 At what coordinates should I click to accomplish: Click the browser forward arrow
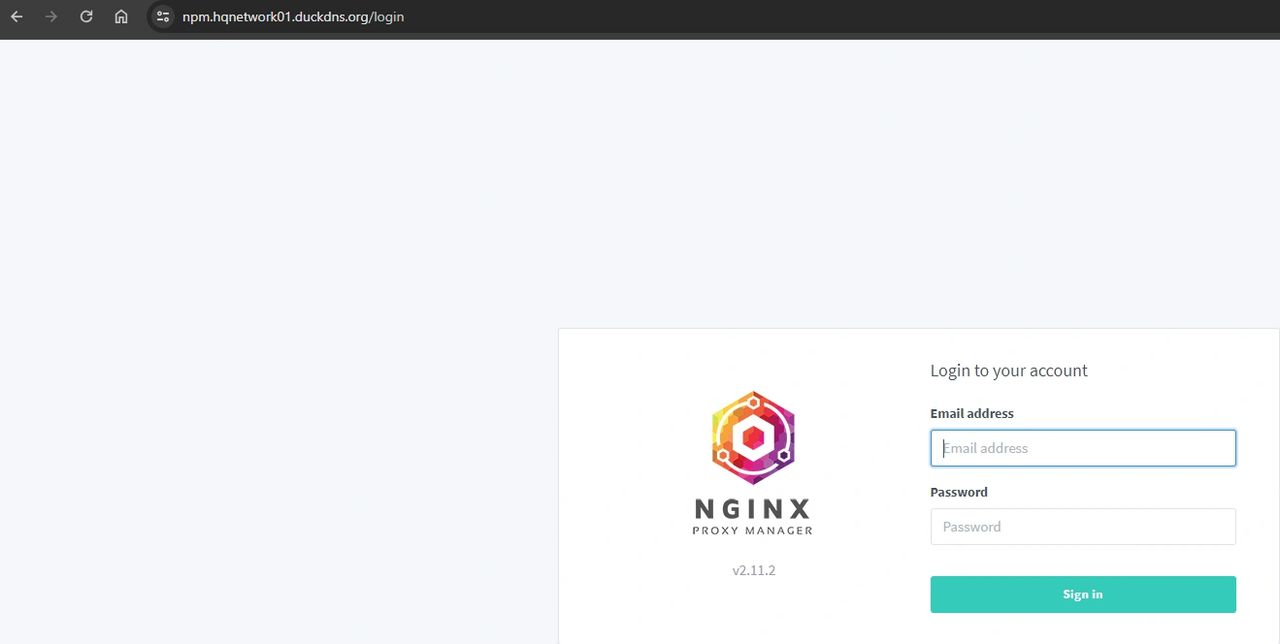pyautogui.click(x=51, y=17)
